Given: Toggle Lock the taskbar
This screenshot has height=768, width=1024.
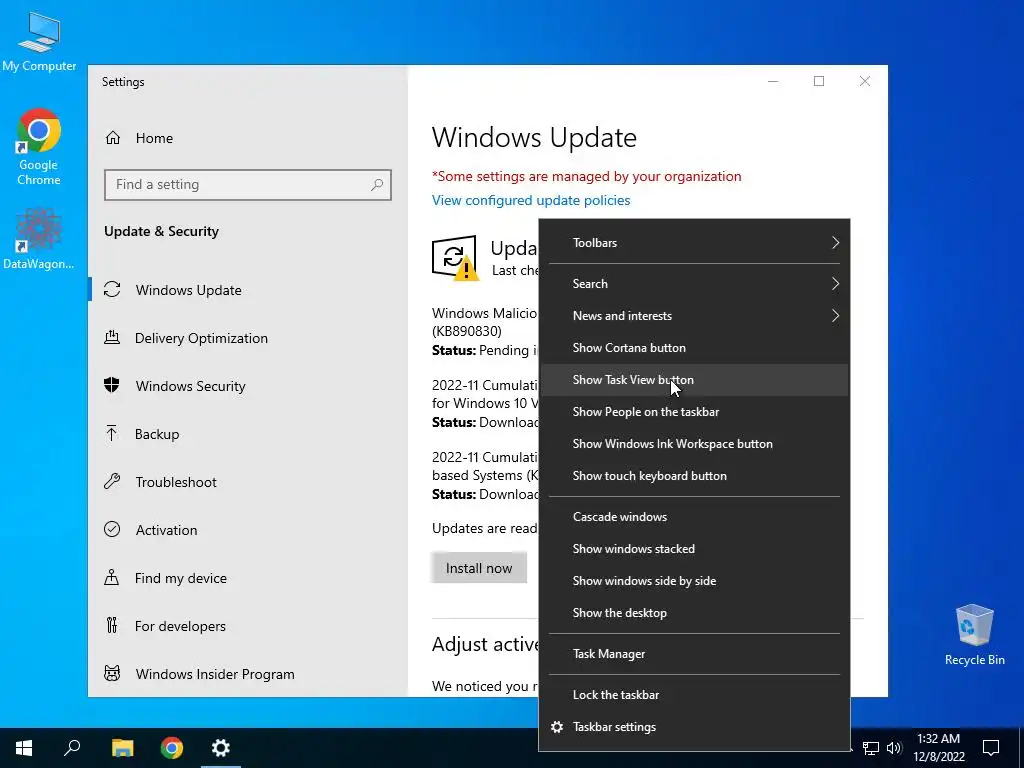Looking at the screenshot, I should point(694,695).
